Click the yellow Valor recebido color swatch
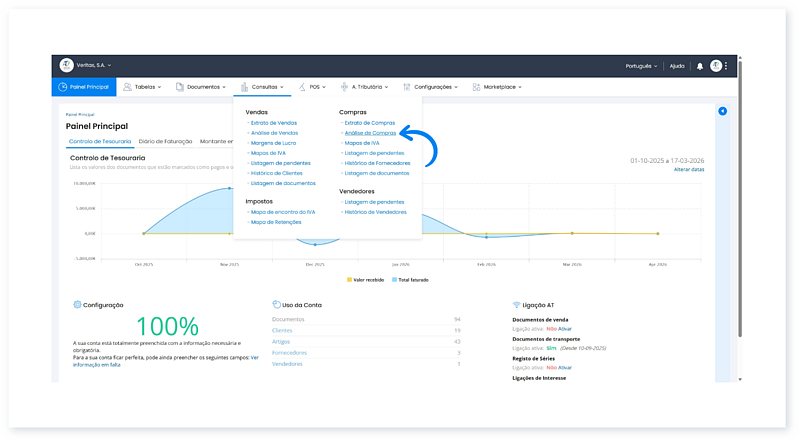800x442 pixels. (349, 279)
